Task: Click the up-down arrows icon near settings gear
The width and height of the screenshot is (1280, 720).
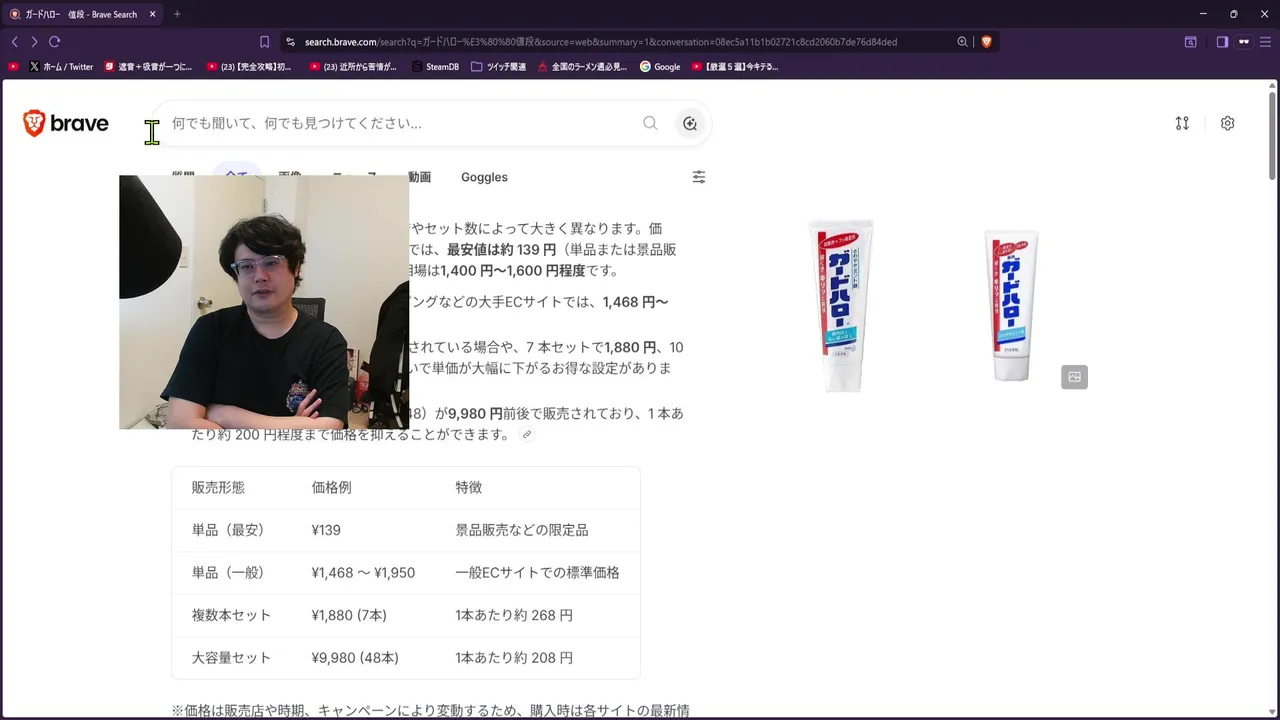Action: tap(1182, 123)
